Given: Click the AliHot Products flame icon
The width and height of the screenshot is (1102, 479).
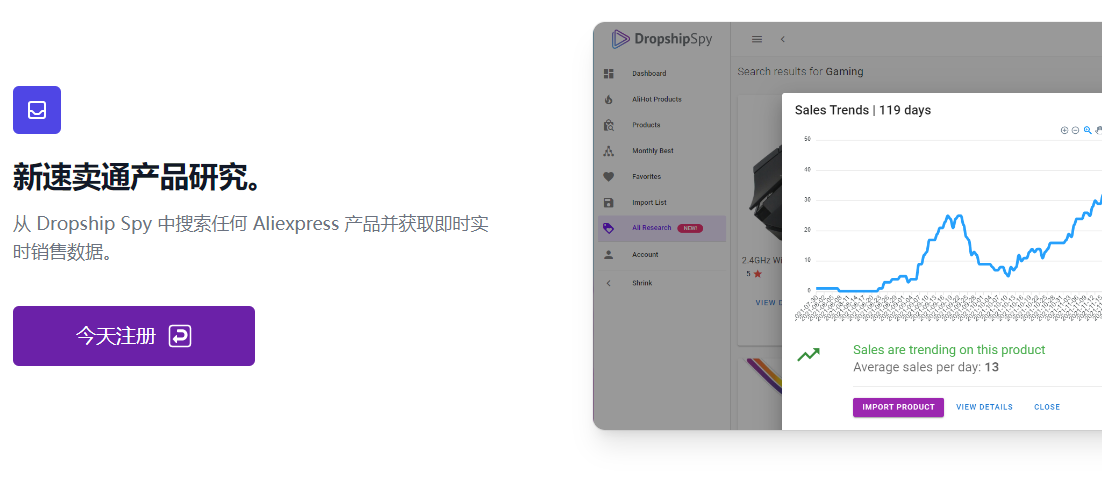Looking at the screenshot, I should tap(609, 99).
